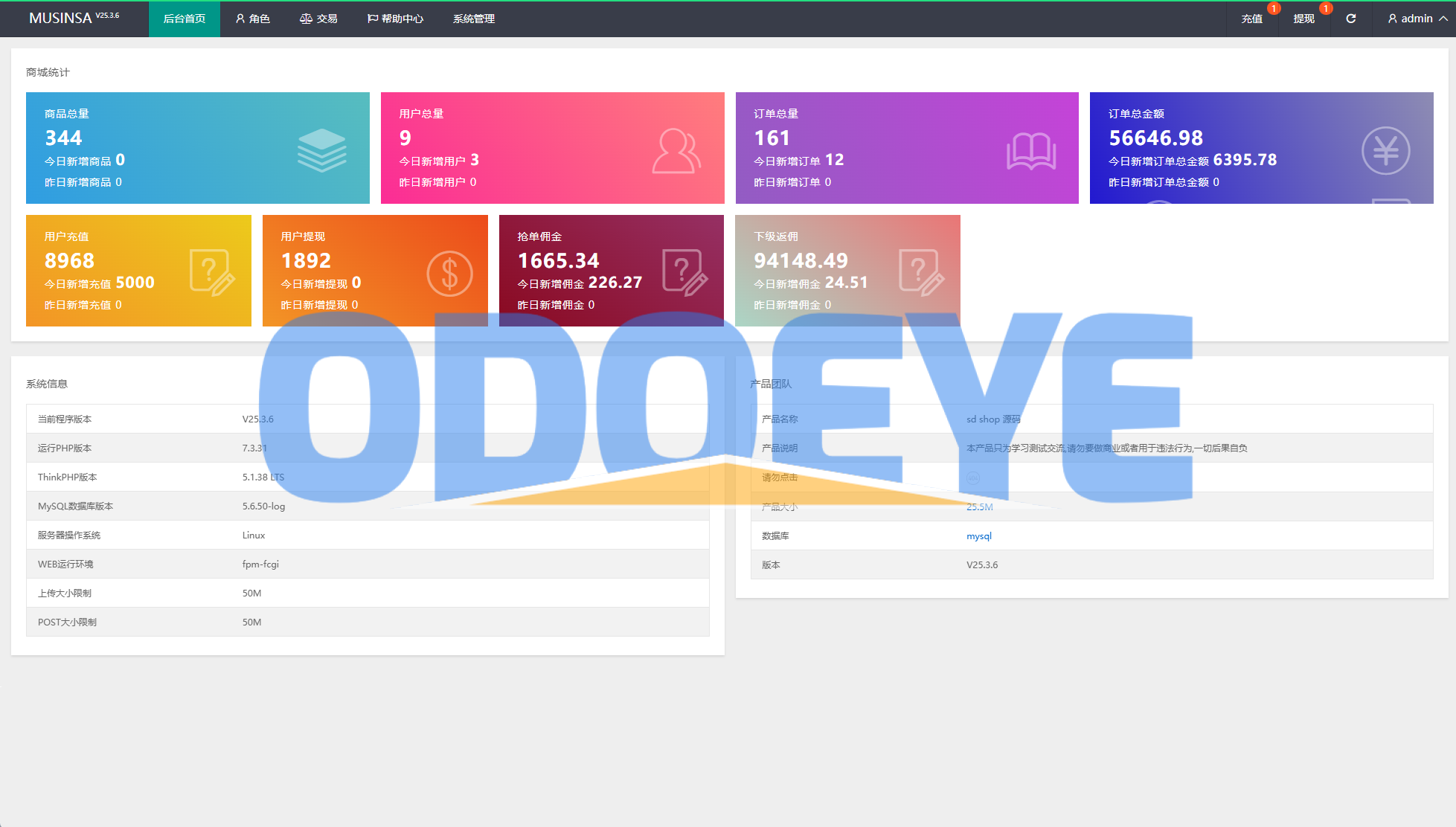Click the refresh icon in top bar
The height and width of the screenshot is (827, 1456).
point(1350,19)
